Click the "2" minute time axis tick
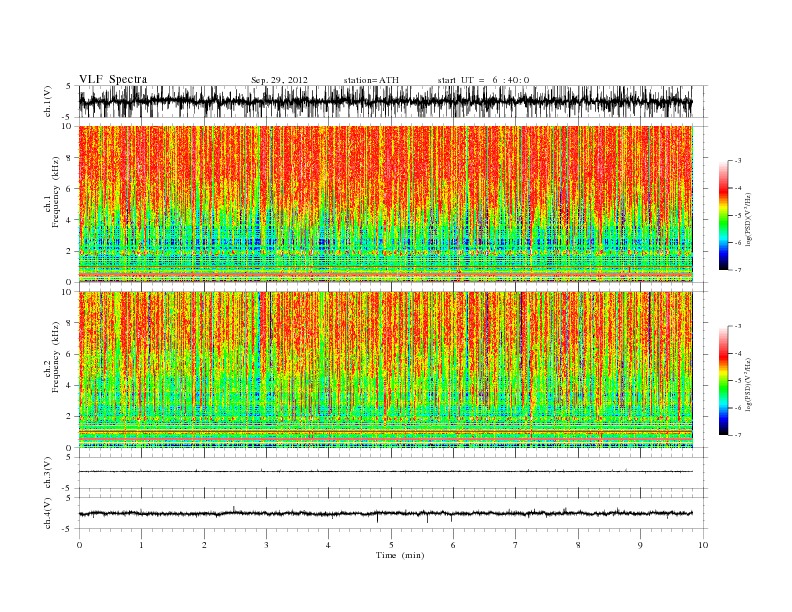The width and height of the screenshot is (792, 612). [x=204, y=545]
